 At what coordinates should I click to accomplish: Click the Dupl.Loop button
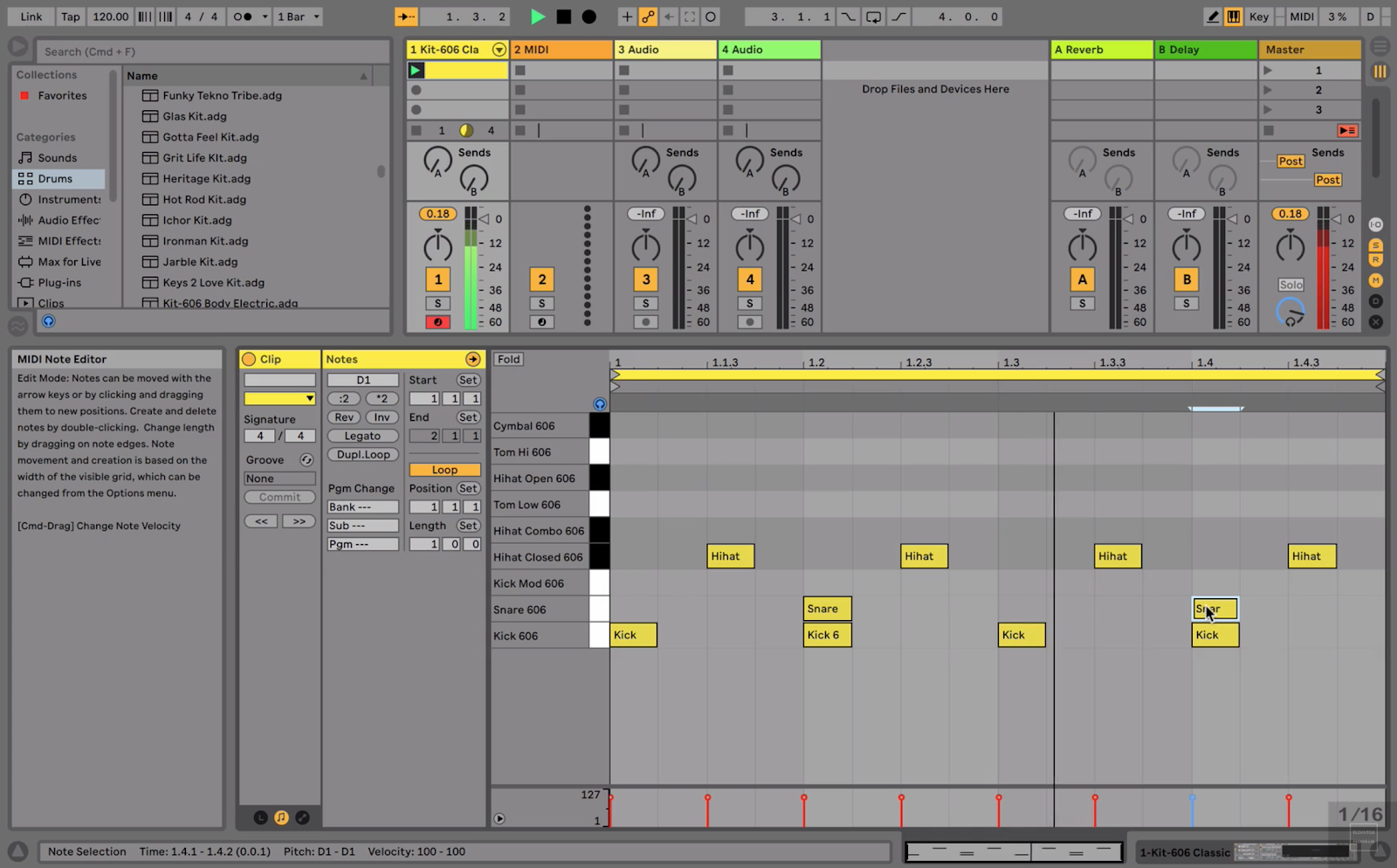[x=363, y=454]
